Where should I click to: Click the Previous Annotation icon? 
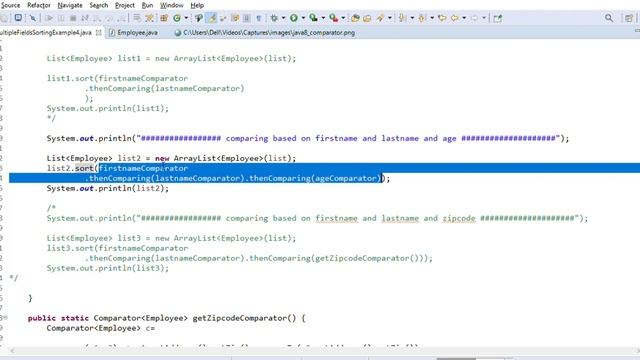422,18
